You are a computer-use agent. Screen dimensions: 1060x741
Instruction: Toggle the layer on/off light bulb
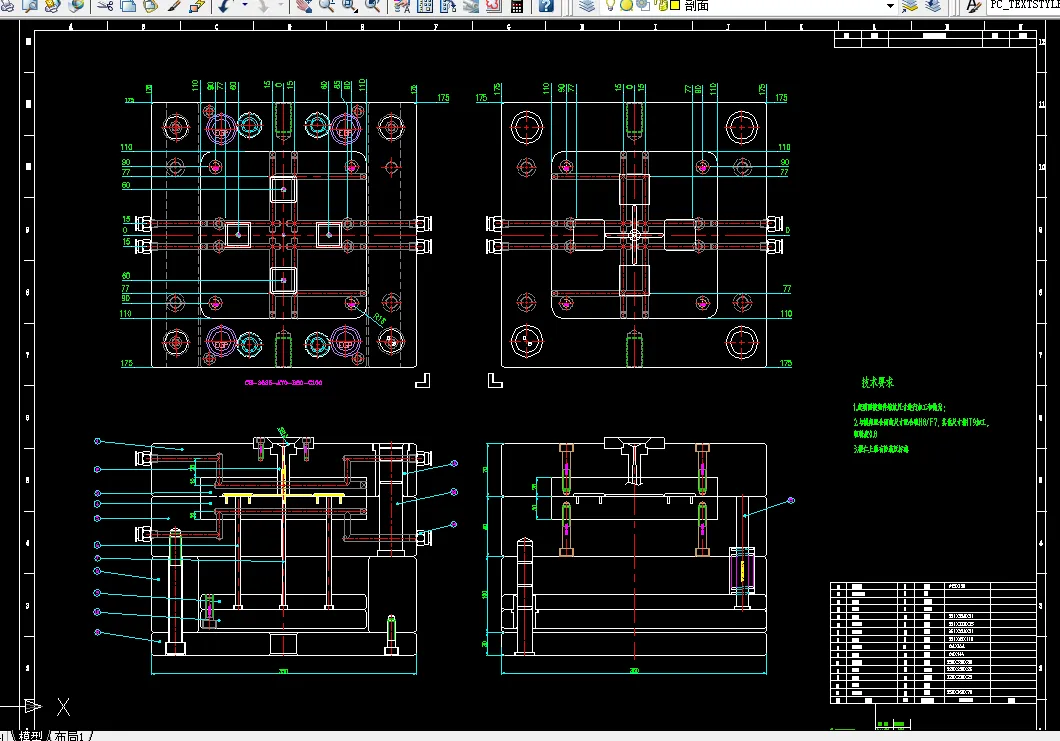pos(610,5)
